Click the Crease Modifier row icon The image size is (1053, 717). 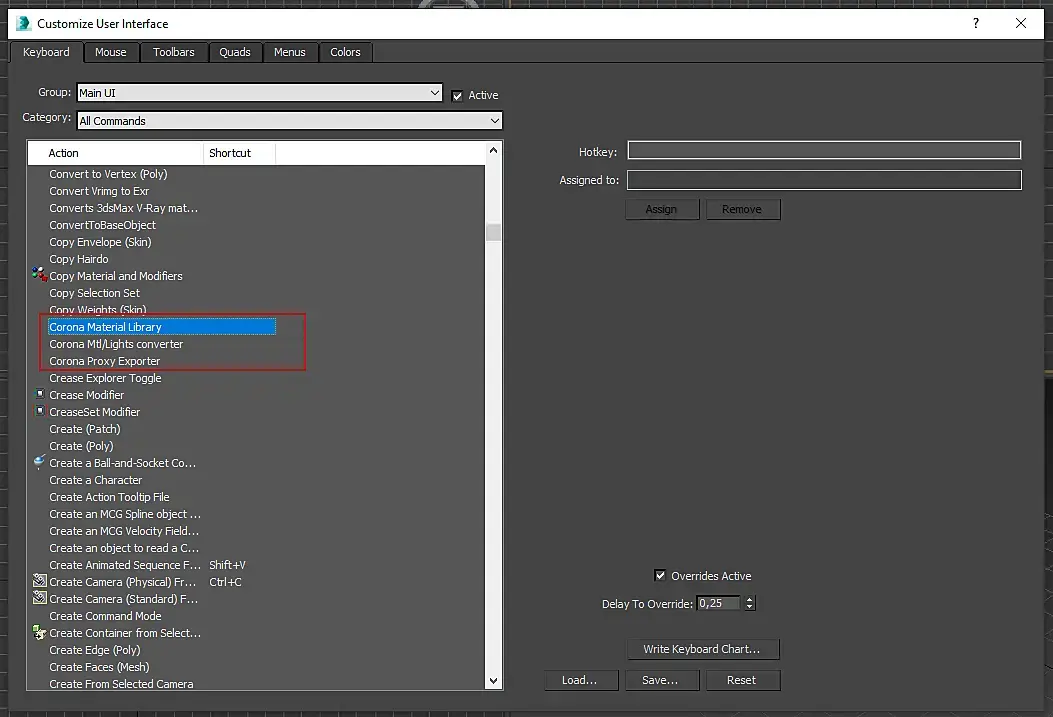40,394
